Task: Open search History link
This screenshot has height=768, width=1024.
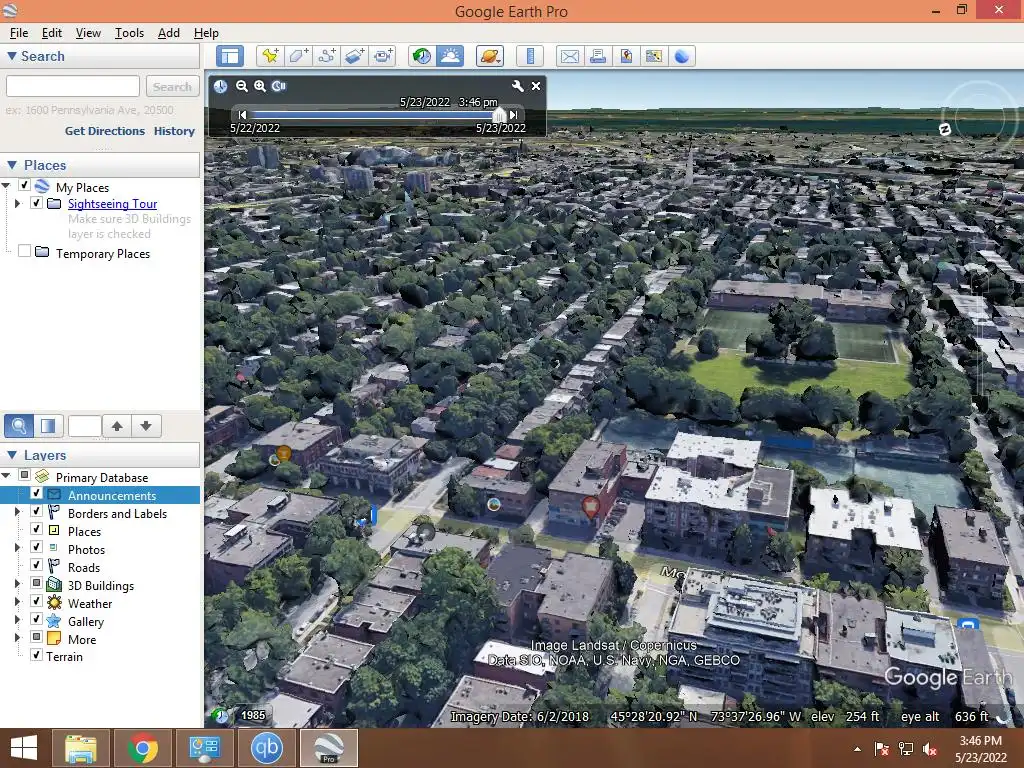Action: tap(174, 131)
